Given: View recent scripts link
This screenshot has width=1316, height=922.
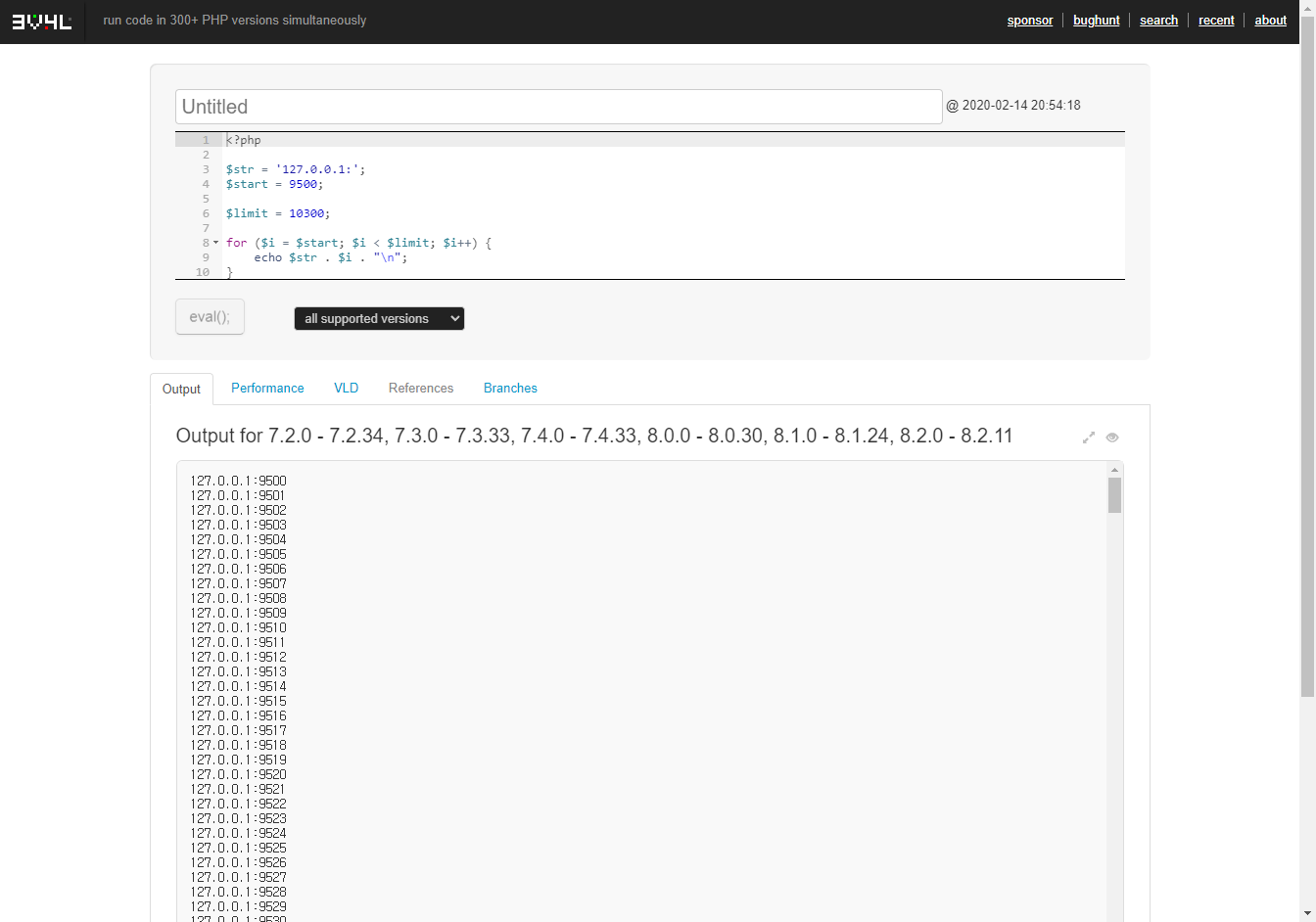Looking at the screenshot, I should 1216,21.
